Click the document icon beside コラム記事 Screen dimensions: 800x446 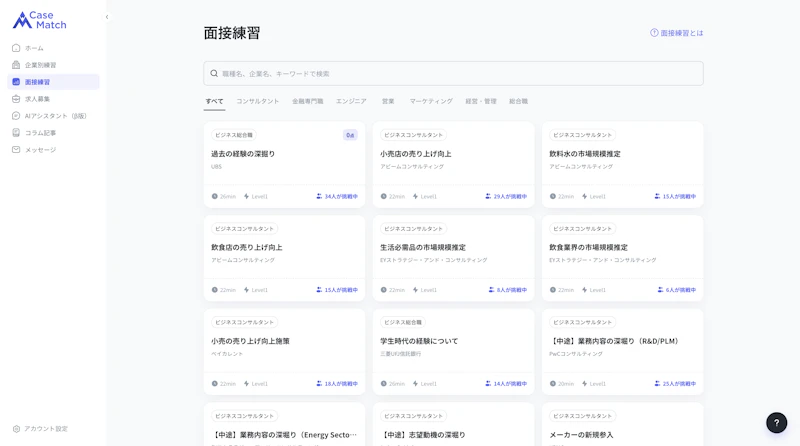[16, 133]
